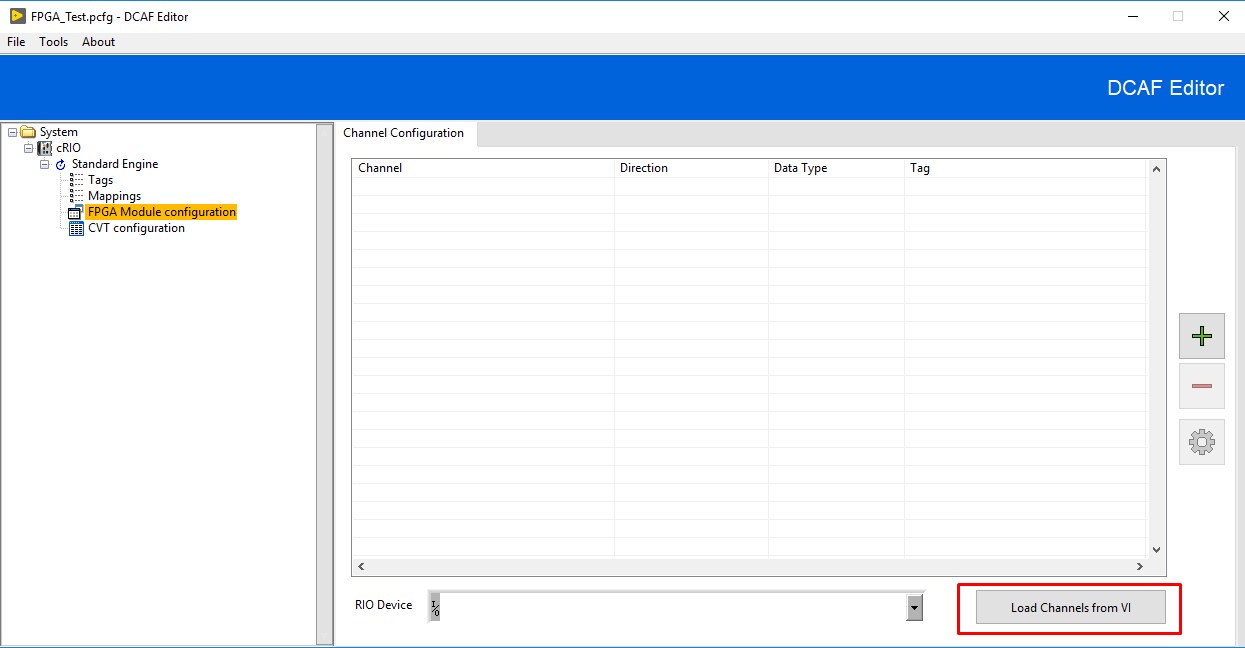
Task: Click the Channel column header
Action: click(x=483, y=168)
